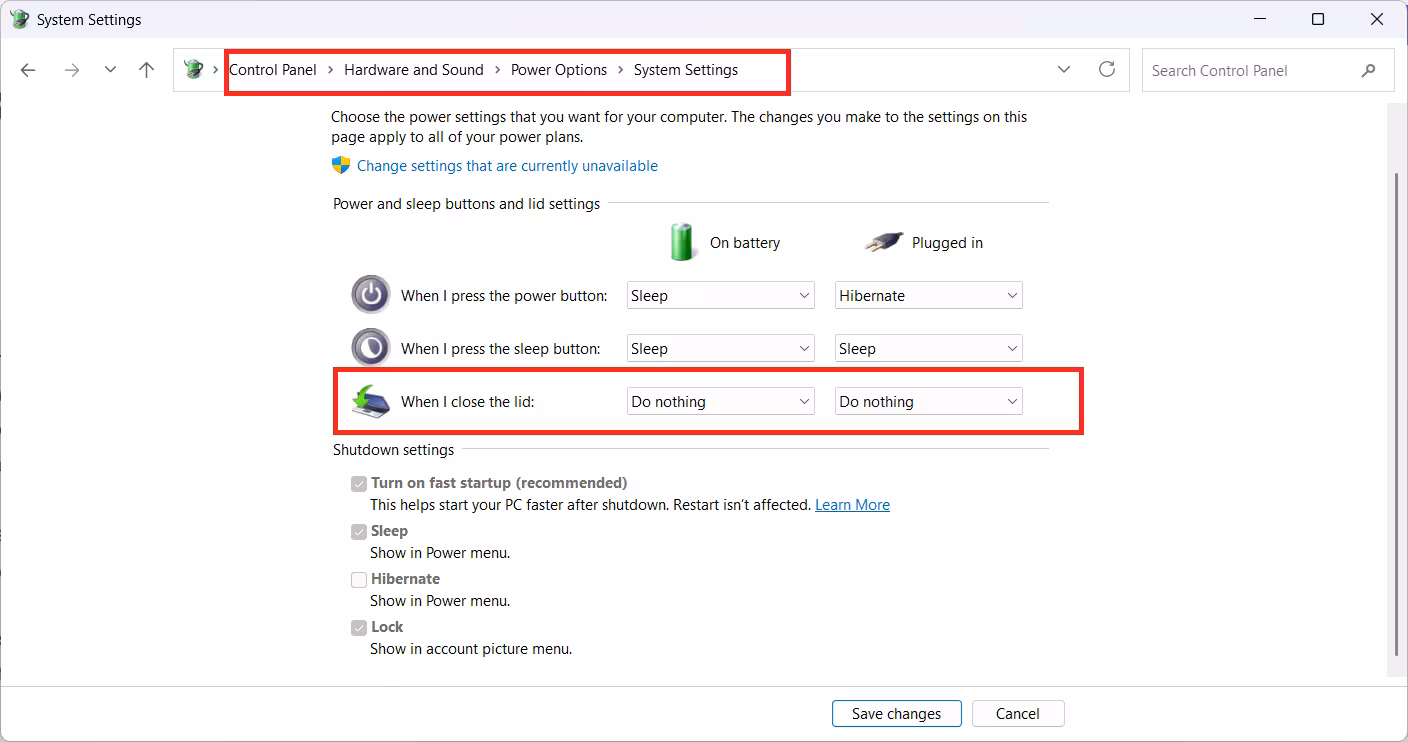Go back with the Back arrow

pyautogui.click(x=28, y=70)
